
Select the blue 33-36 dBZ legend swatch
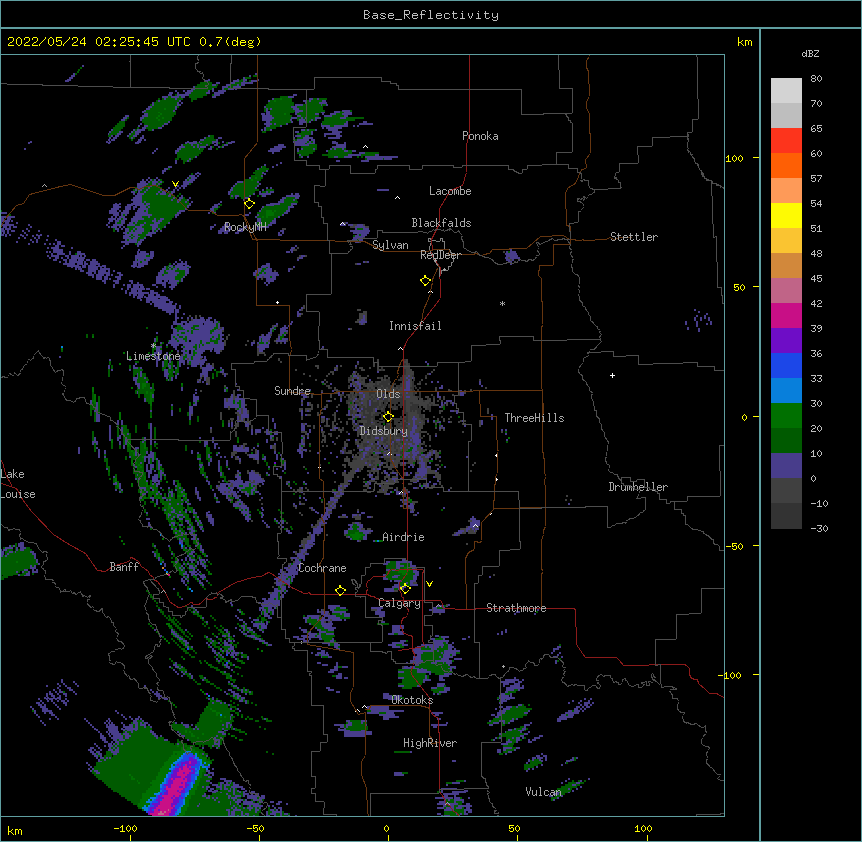tap(786, 365)
